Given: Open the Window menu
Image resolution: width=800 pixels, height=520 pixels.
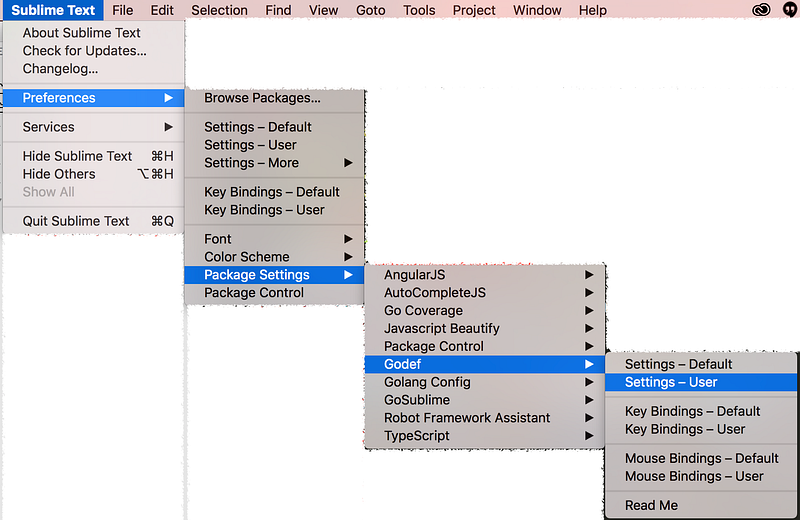Looking at the screenshot, I should click(537, 10).
